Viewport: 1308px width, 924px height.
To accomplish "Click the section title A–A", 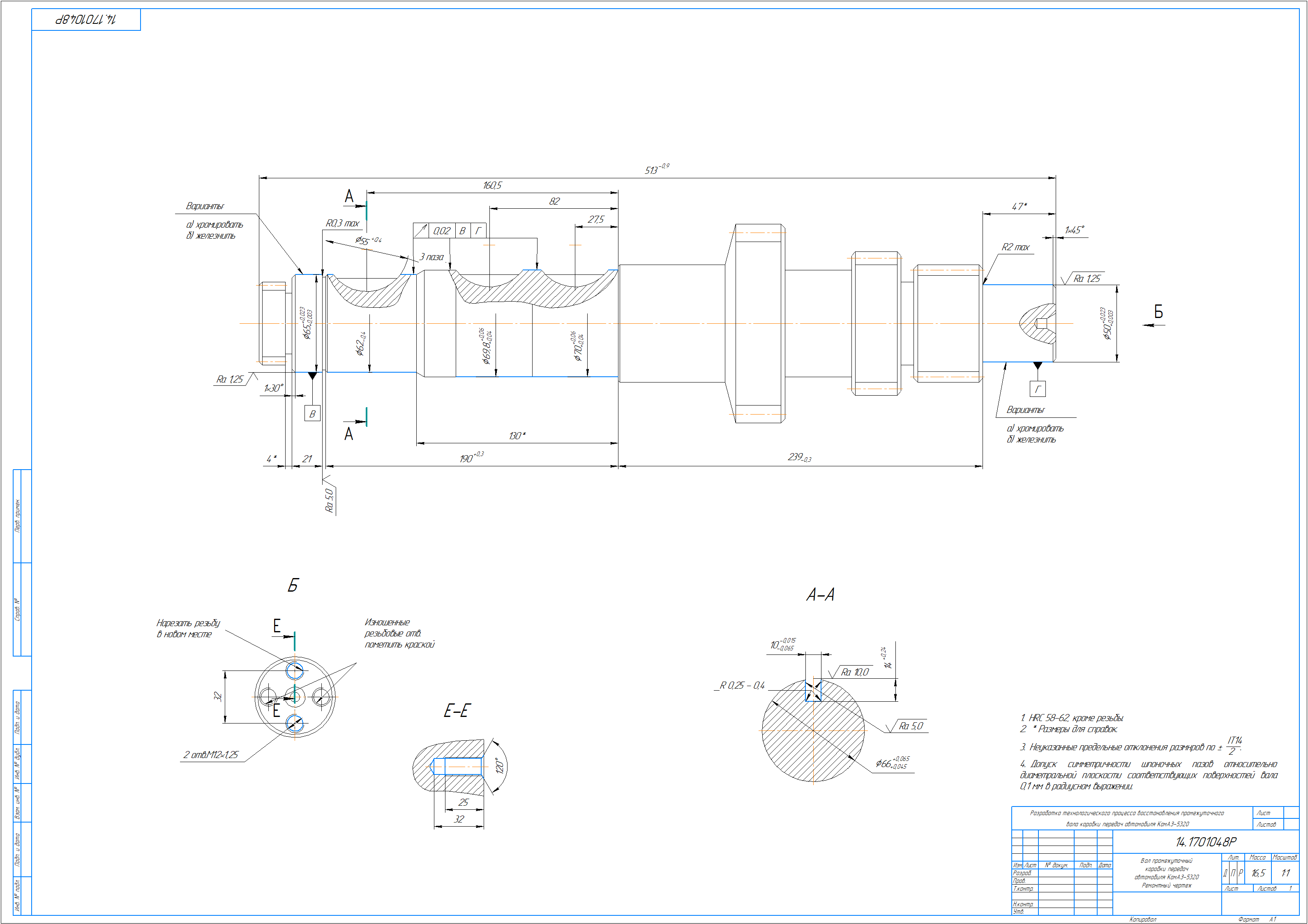I will [x=820, y=595].
